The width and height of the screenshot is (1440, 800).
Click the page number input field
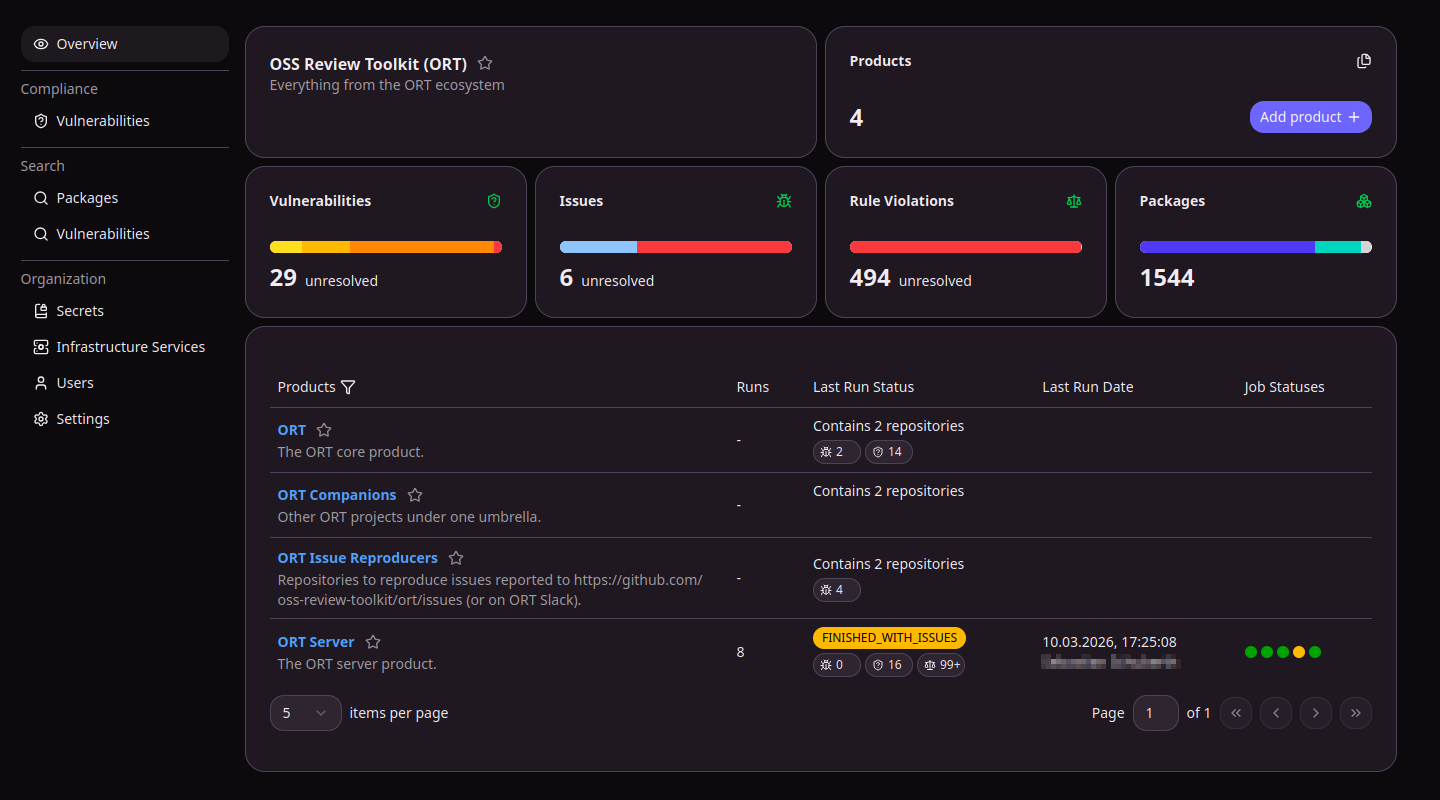coord(1156,713)
